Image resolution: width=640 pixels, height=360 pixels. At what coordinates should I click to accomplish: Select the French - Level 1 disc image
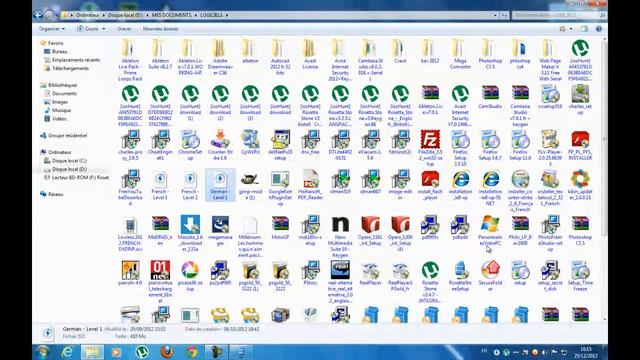[x=160, y=179]
